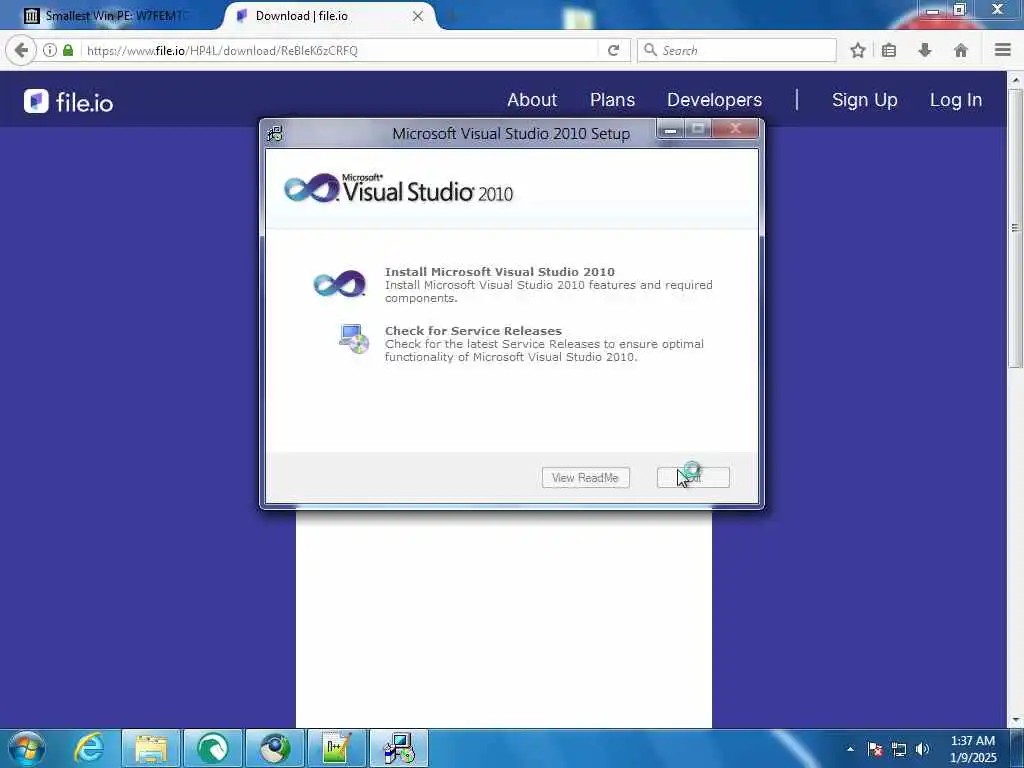The height and width of the screenshot is (768, 1024).
Task: Click the setup dialog title bar icon
Action: click(275, 133)
